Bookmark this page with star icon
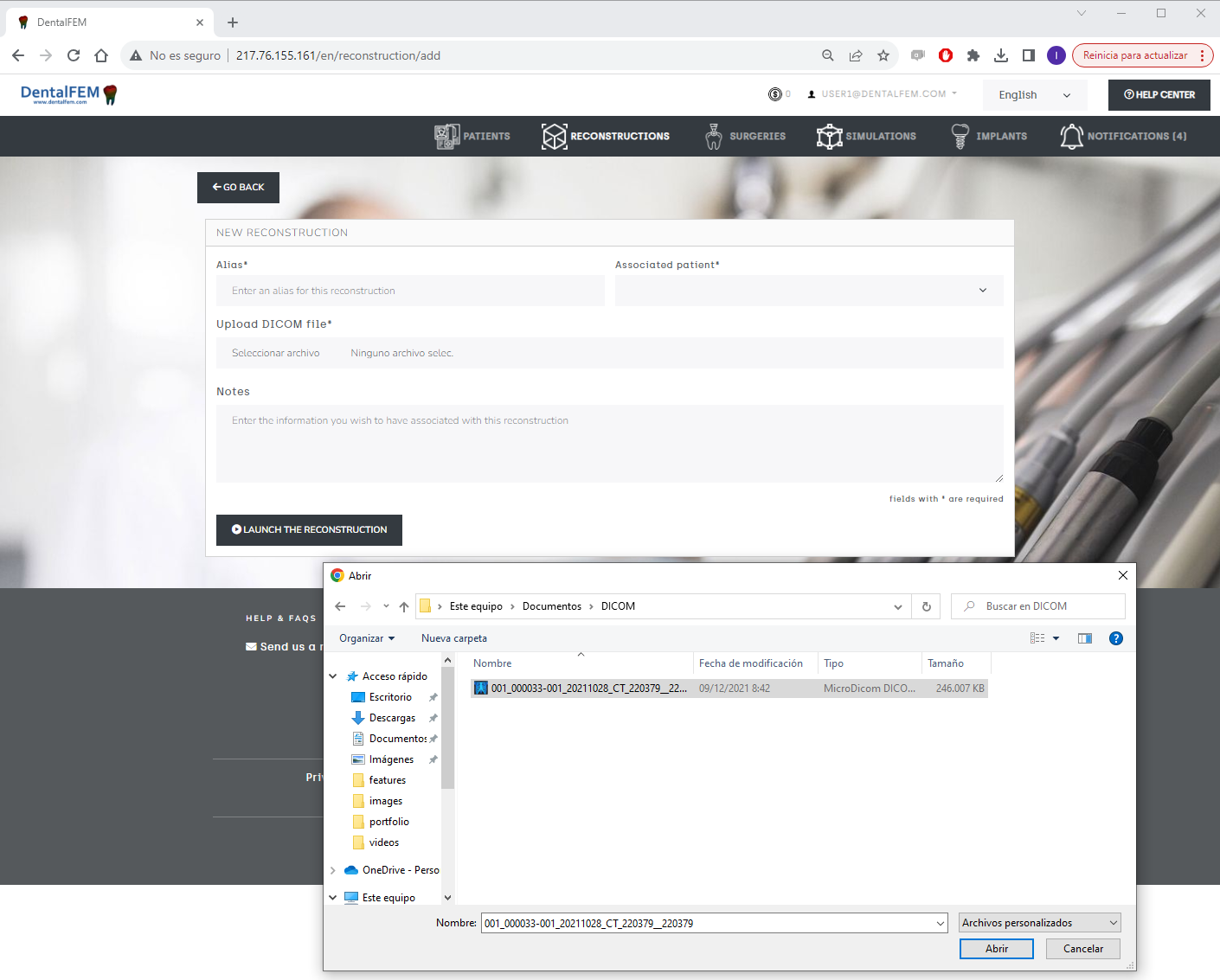Viewport: 1220px width, 980px height. tap(883, 55)
